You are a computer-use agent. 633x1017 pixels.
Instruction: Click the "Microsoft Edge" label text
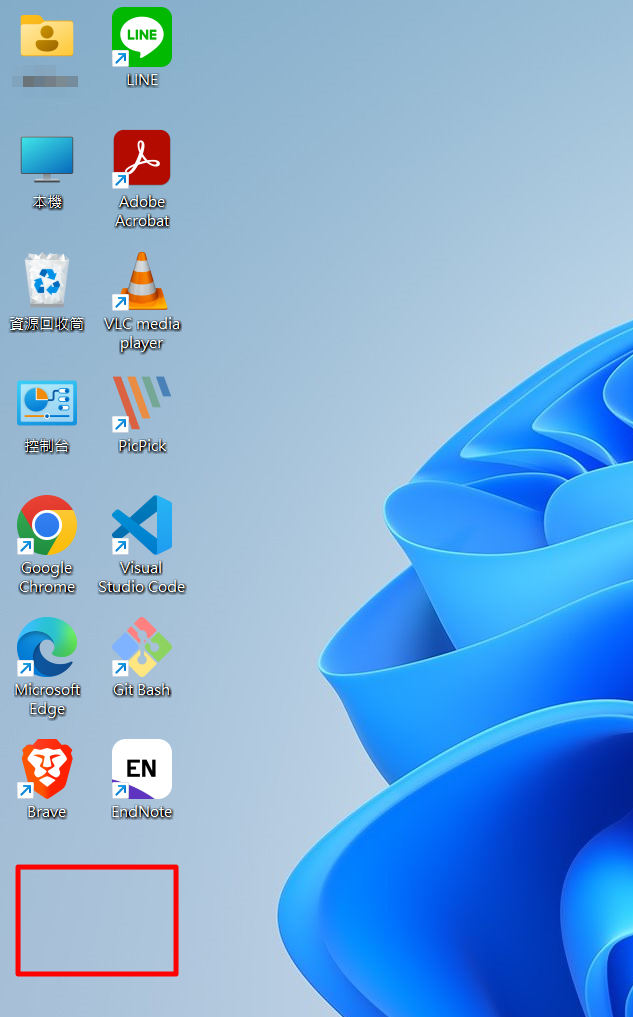pos(47,699)
